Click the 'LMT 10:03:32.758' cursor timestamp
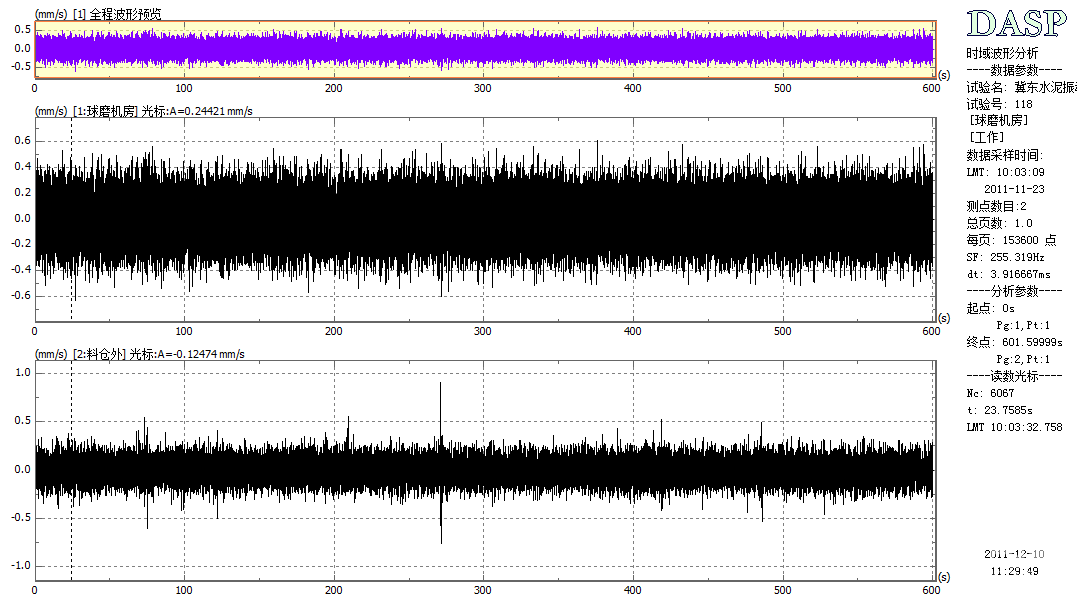 pos(1014,427)
